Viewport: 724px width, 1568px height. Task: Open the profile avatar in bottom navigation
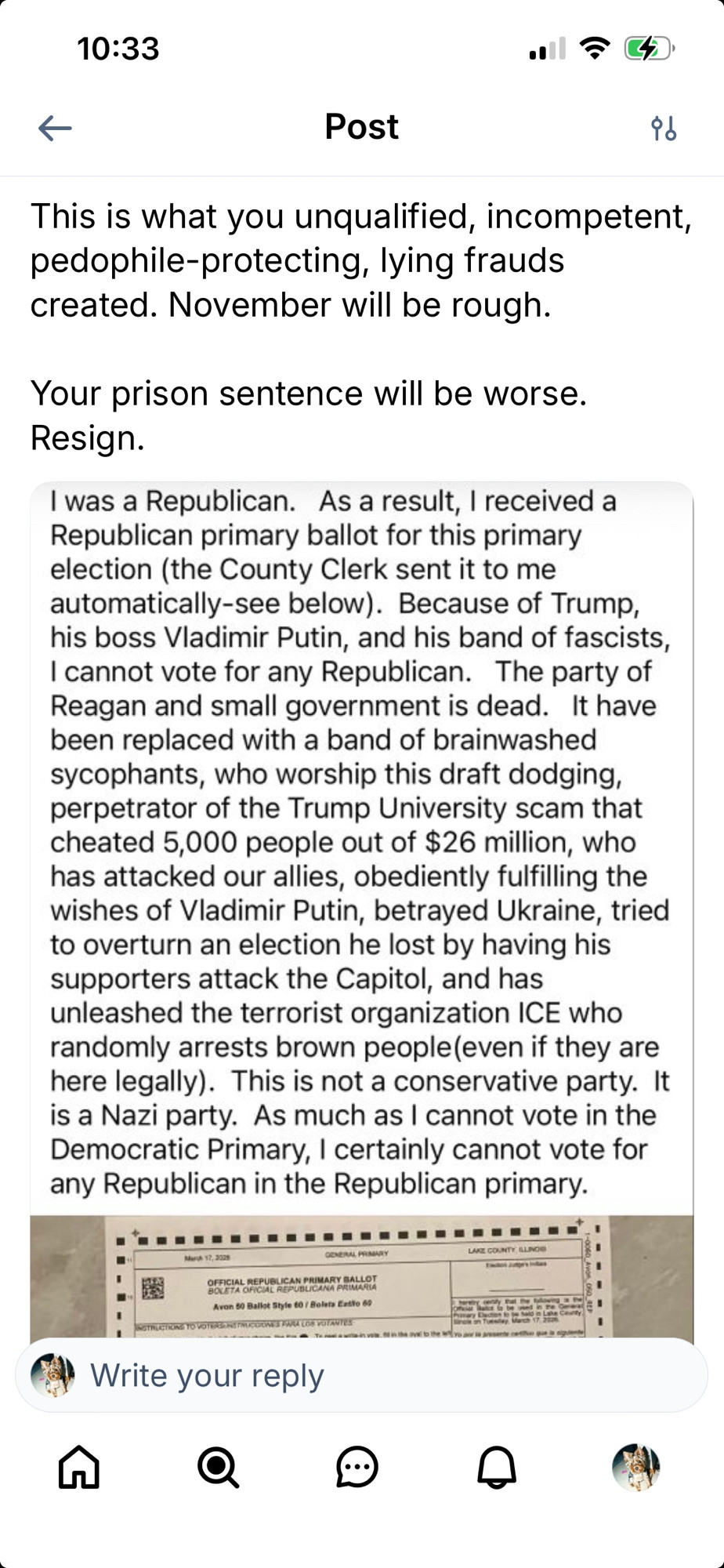tap(635, 1466)
